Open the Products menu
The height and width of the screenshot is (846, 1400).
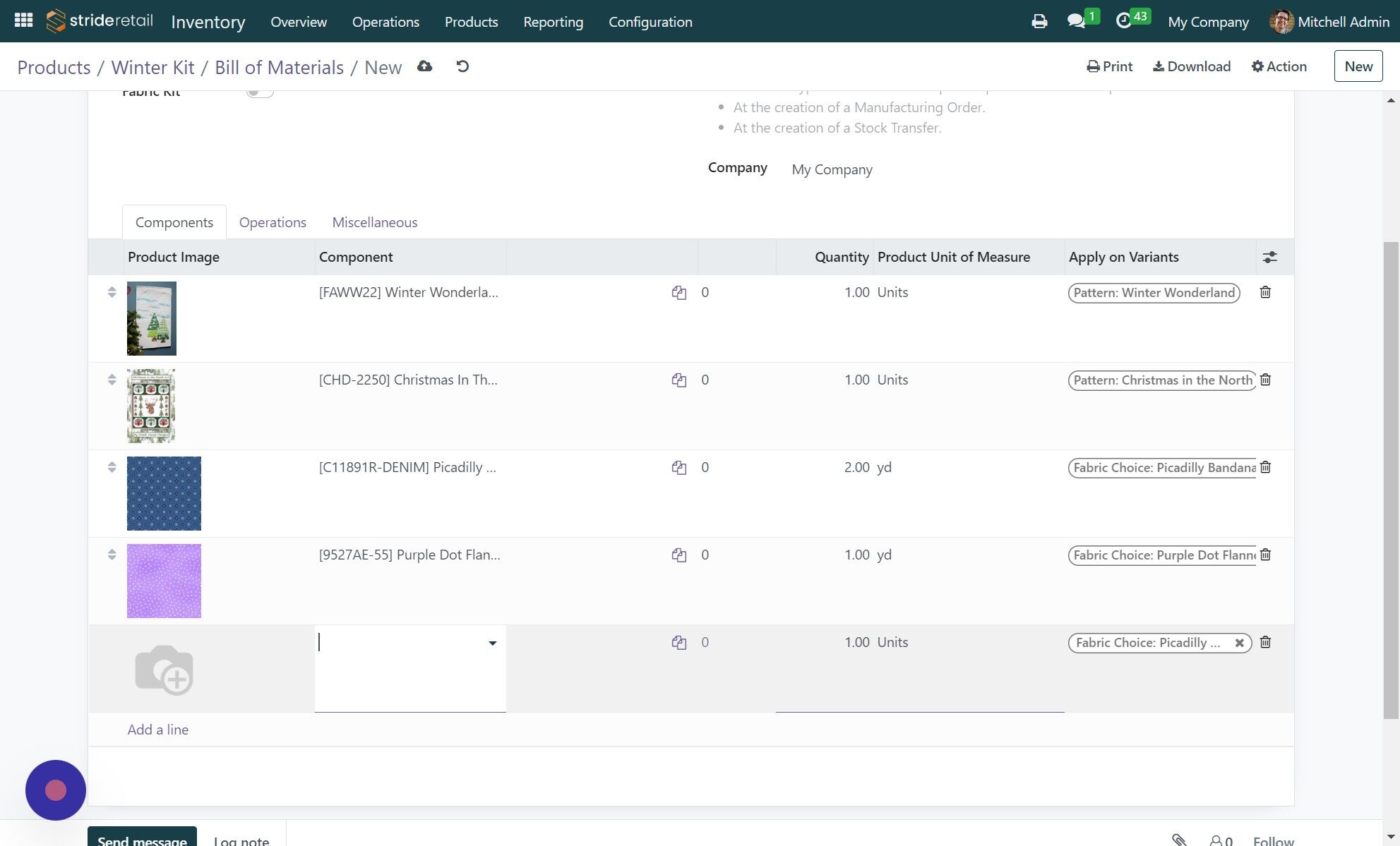point(471,22)
